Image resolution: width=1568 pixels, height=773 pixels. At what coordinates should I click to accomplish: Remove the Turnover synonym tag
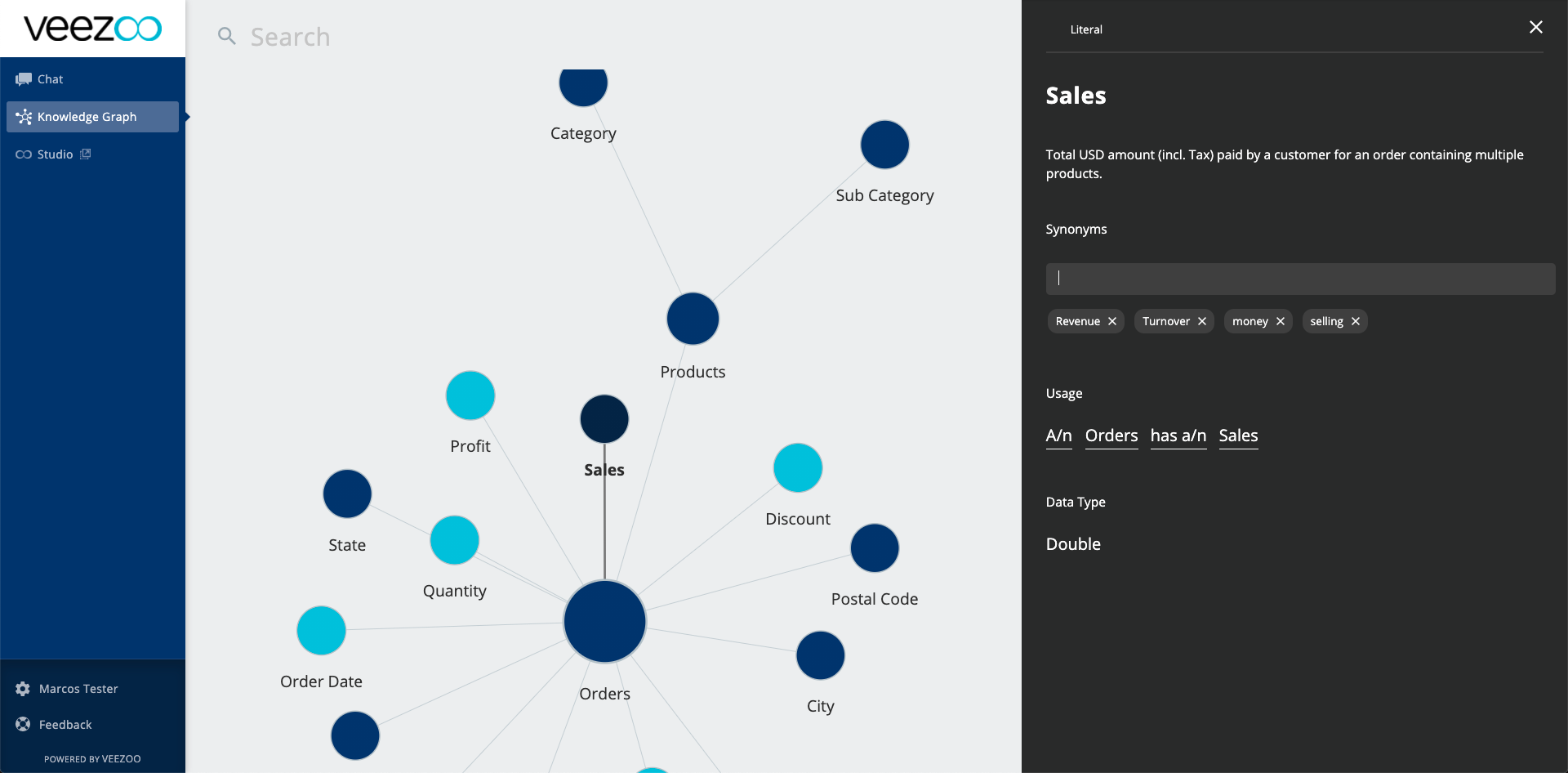1202,322
